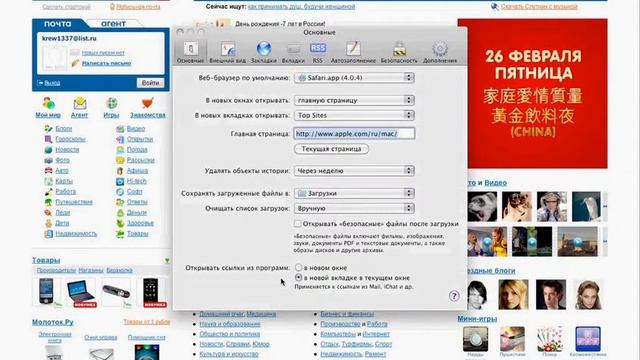Open the Афиша link

138,171
